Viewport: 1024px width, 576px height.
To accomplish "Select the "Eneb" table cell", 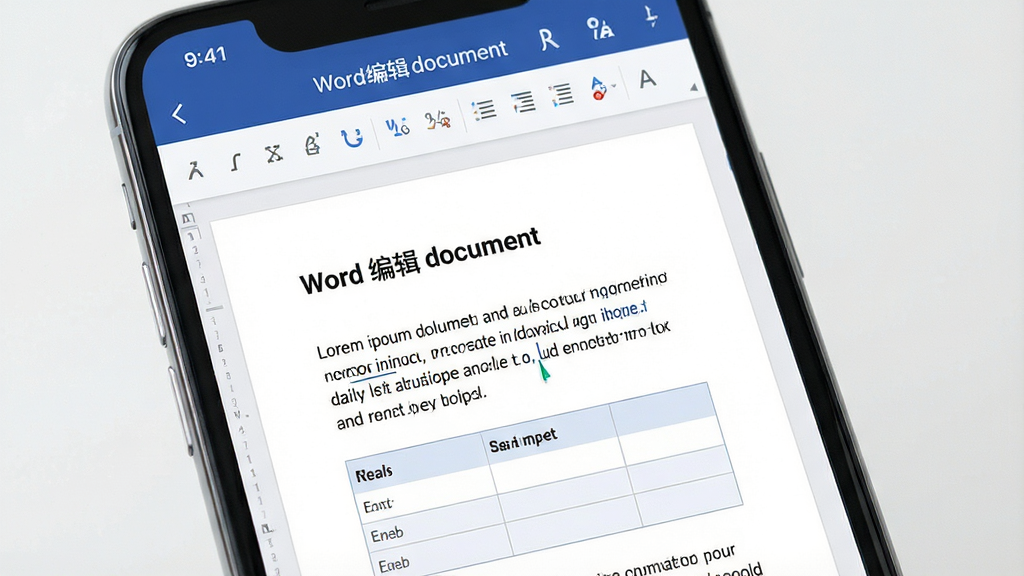I will [x=434, y=522].
